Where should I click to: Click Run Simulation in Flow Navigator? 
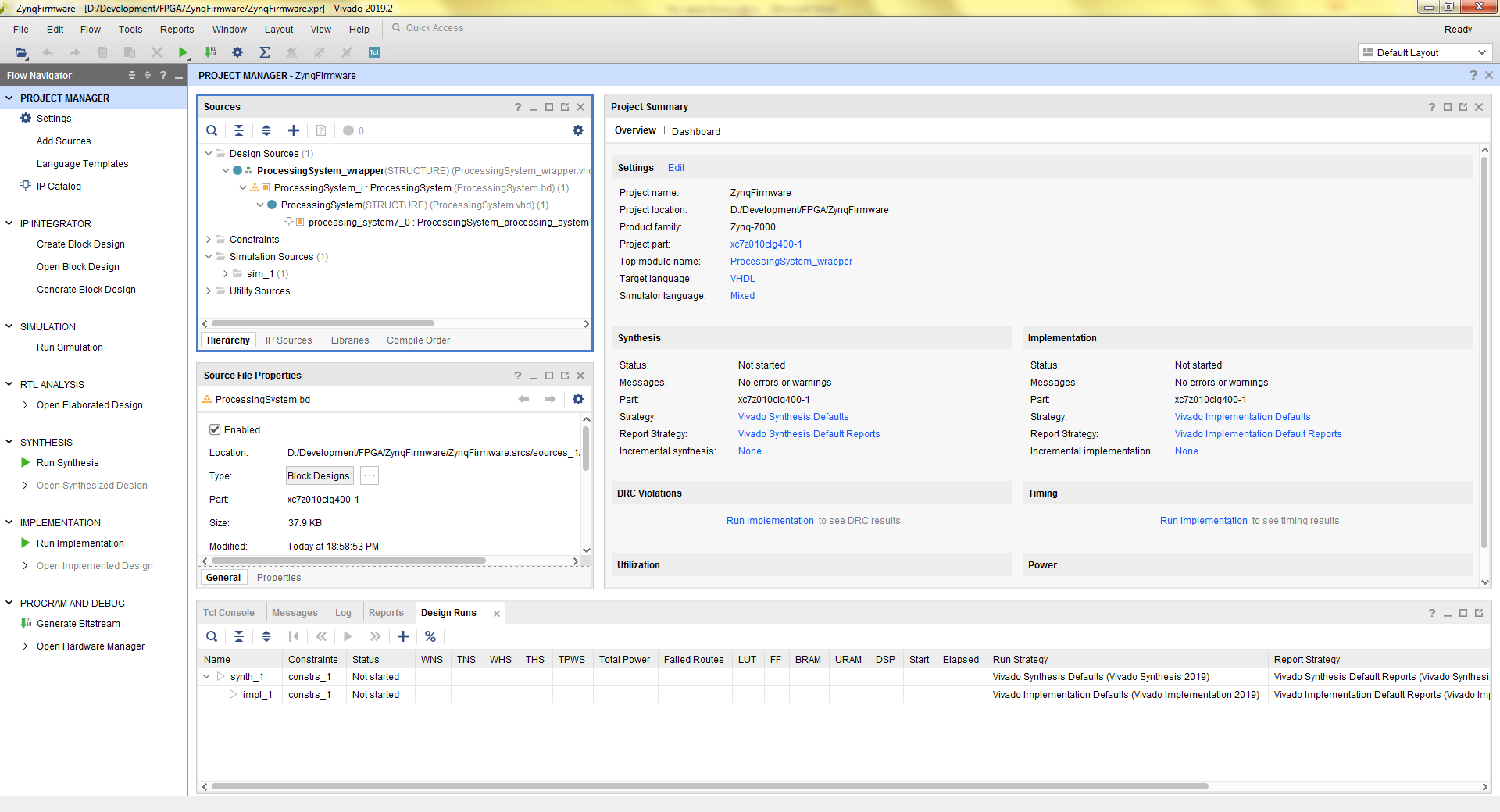click(x=70, y=347)
